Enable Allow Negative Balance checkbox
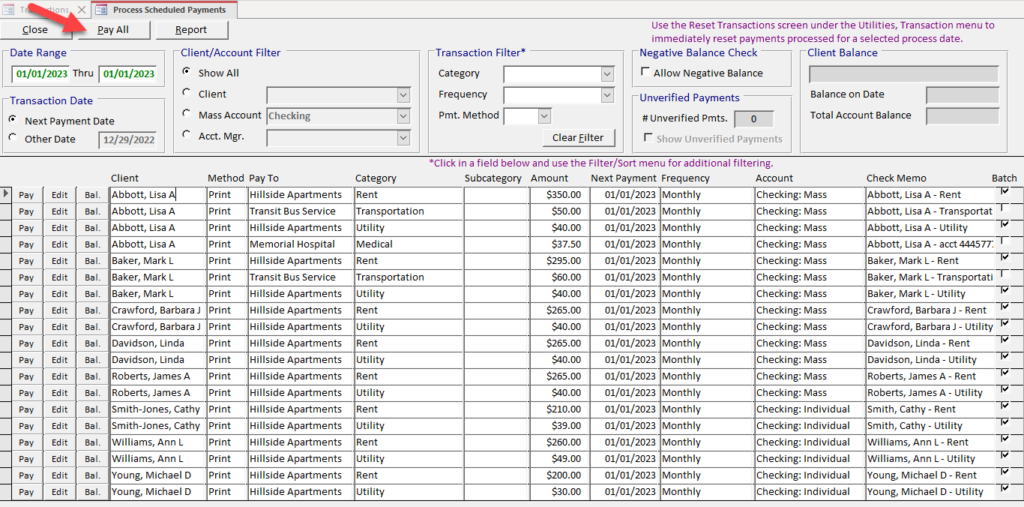Viewport: 1024px width, 507px height. (645, 73)
